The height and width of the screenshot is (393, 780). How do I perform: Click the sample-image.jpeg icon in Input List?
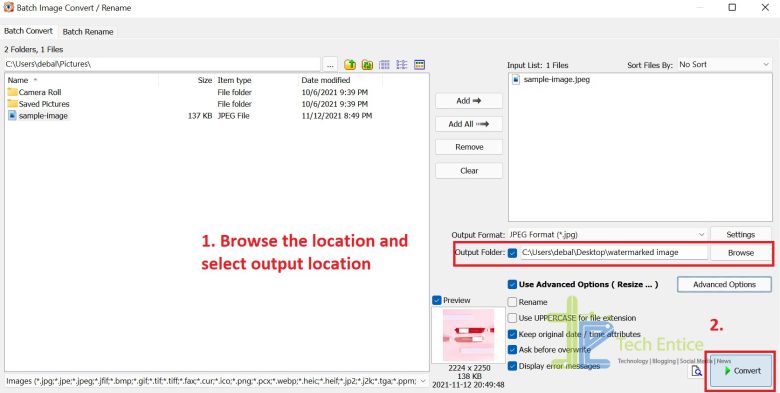pyautogui.click(x=516, y=79)
